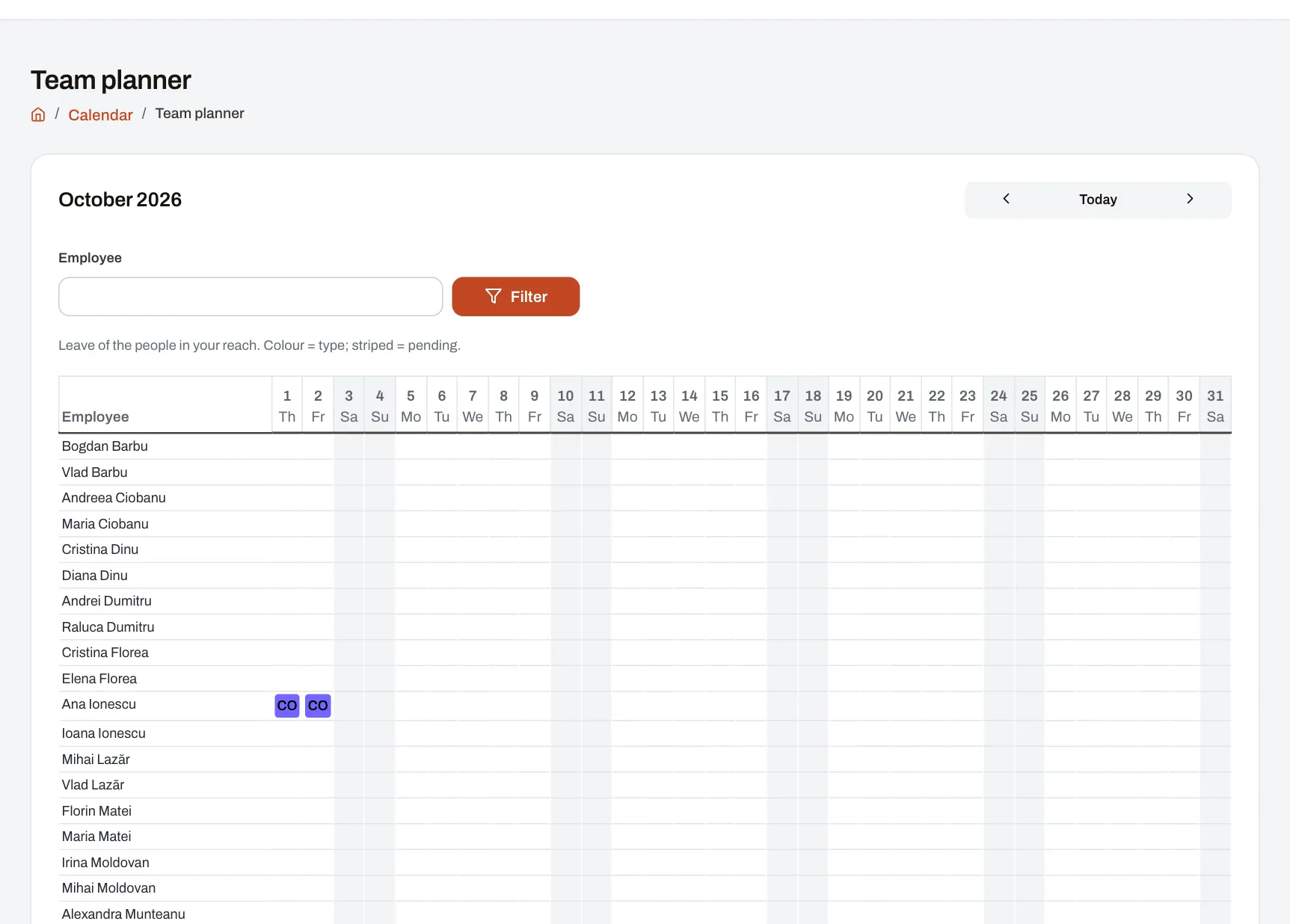Select employee Vlad Barbu
The image size is (1290, 924).
click(94, 472)
